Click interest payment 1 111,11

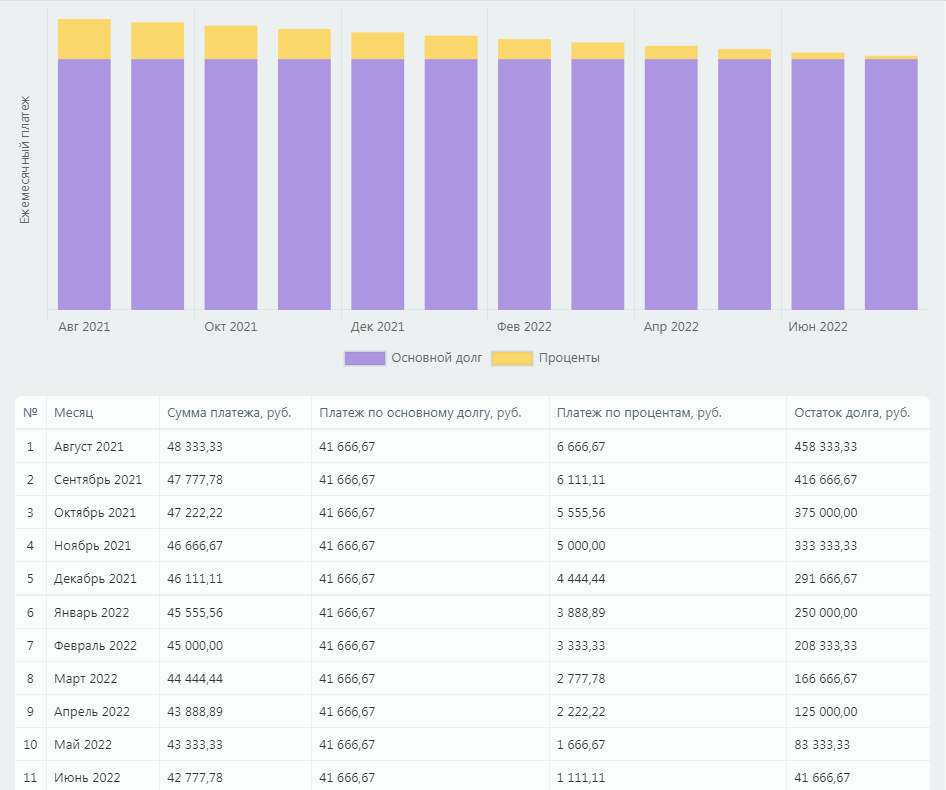581,777
